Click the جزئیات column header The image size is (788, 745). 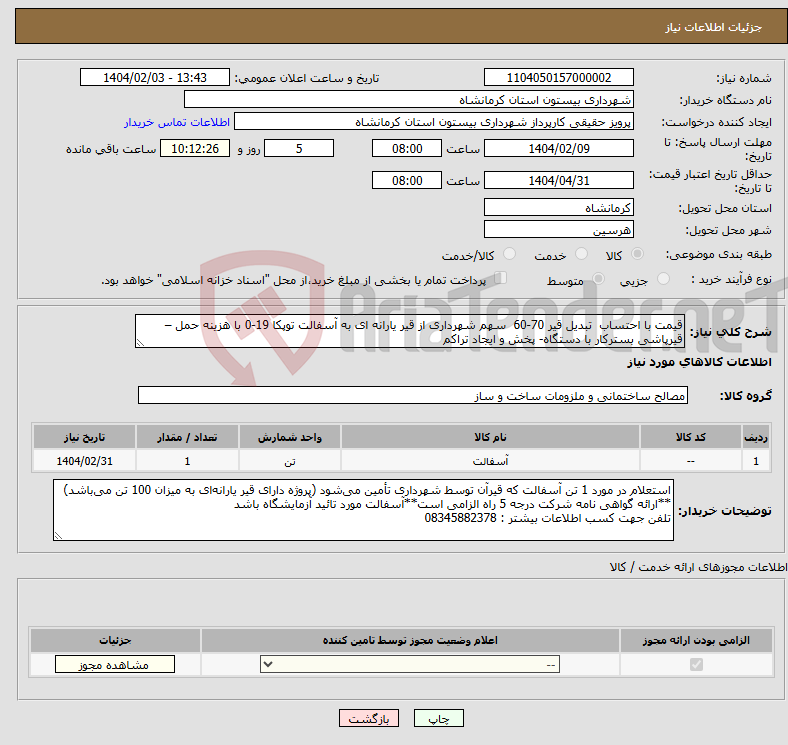coord(115,640)
